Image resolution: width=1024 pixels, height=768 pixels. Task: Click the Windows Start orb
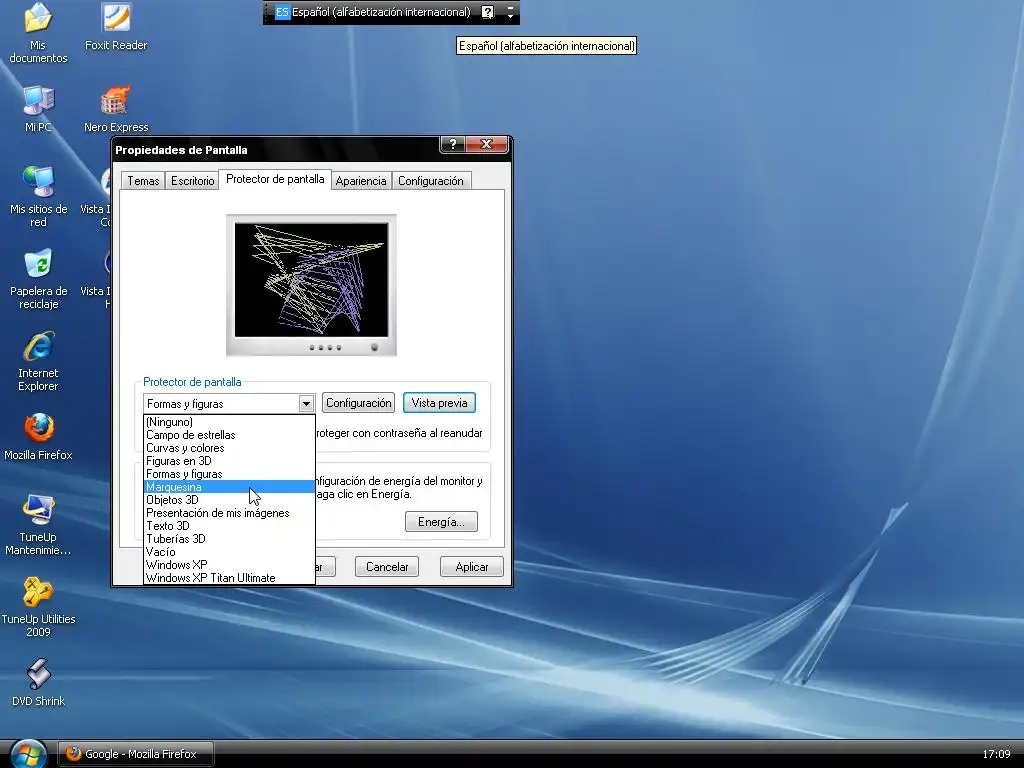28,754
